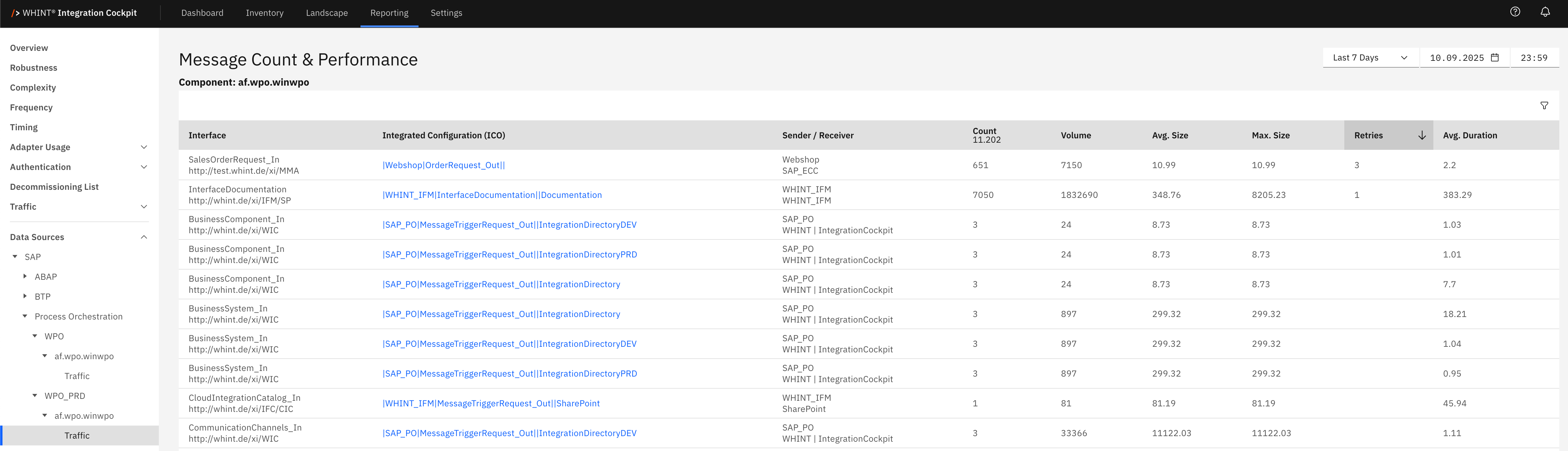Open the table filter funnel icon
This screenshot has height=451, width=1568.
1544,105
